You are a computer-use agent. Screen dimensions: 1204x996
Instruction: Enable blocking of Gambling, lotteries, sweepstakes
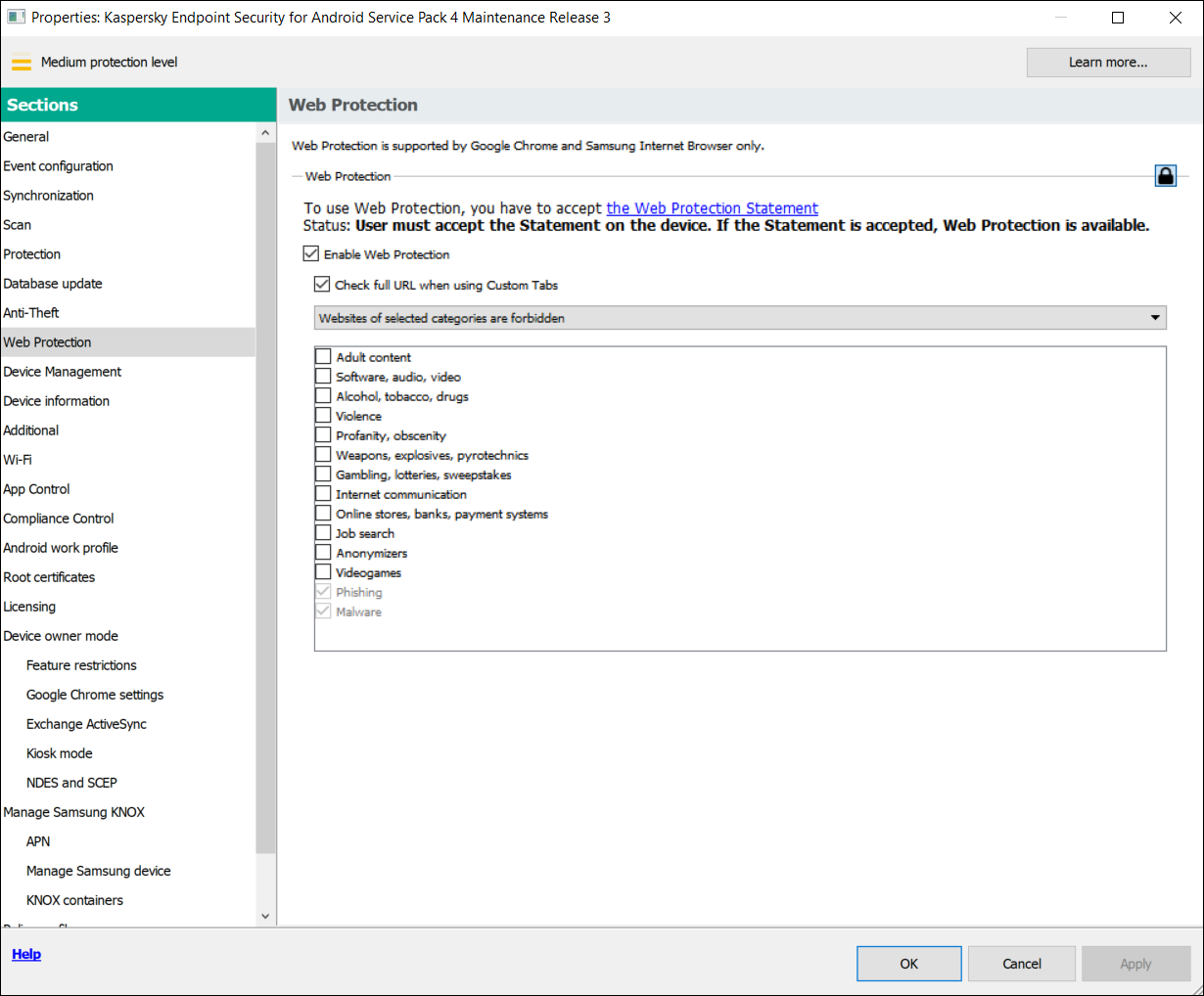click(323, 474)
